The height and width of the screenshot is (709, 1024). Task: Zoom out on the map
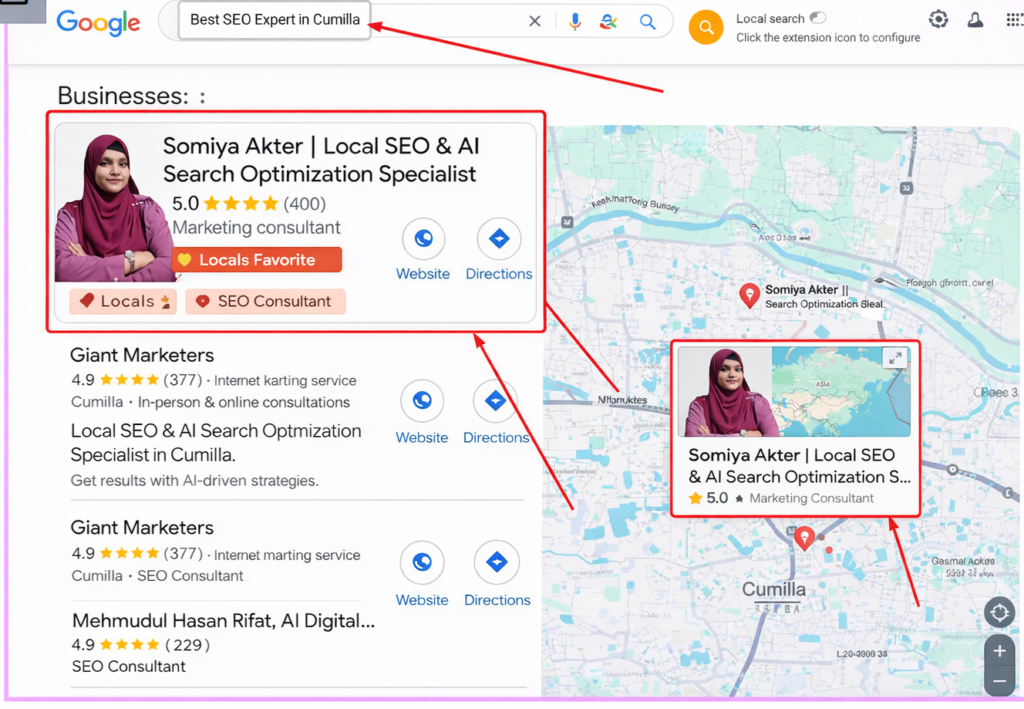coord(999,681)
